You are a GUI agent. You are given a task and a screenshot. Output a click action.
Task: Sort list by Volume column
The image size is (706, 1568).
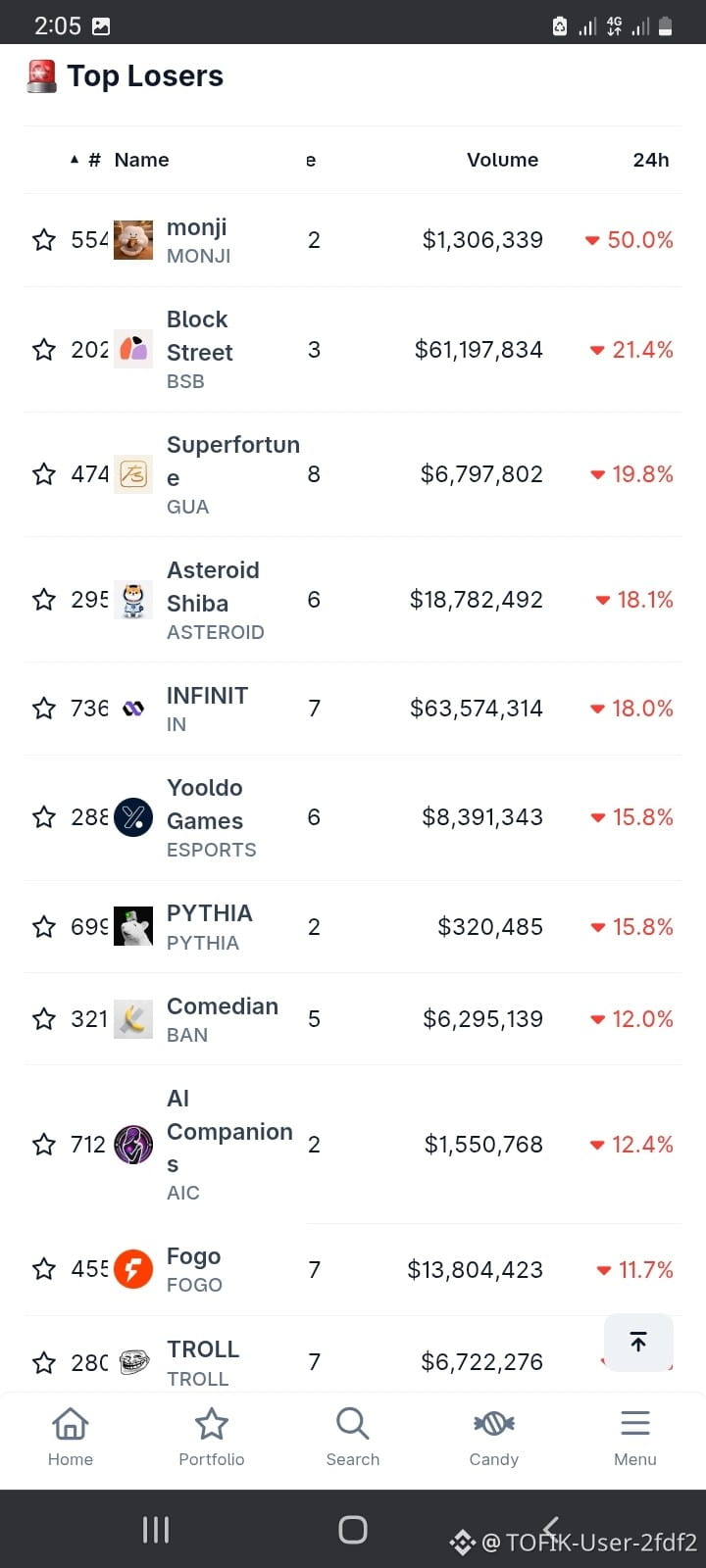502,160
